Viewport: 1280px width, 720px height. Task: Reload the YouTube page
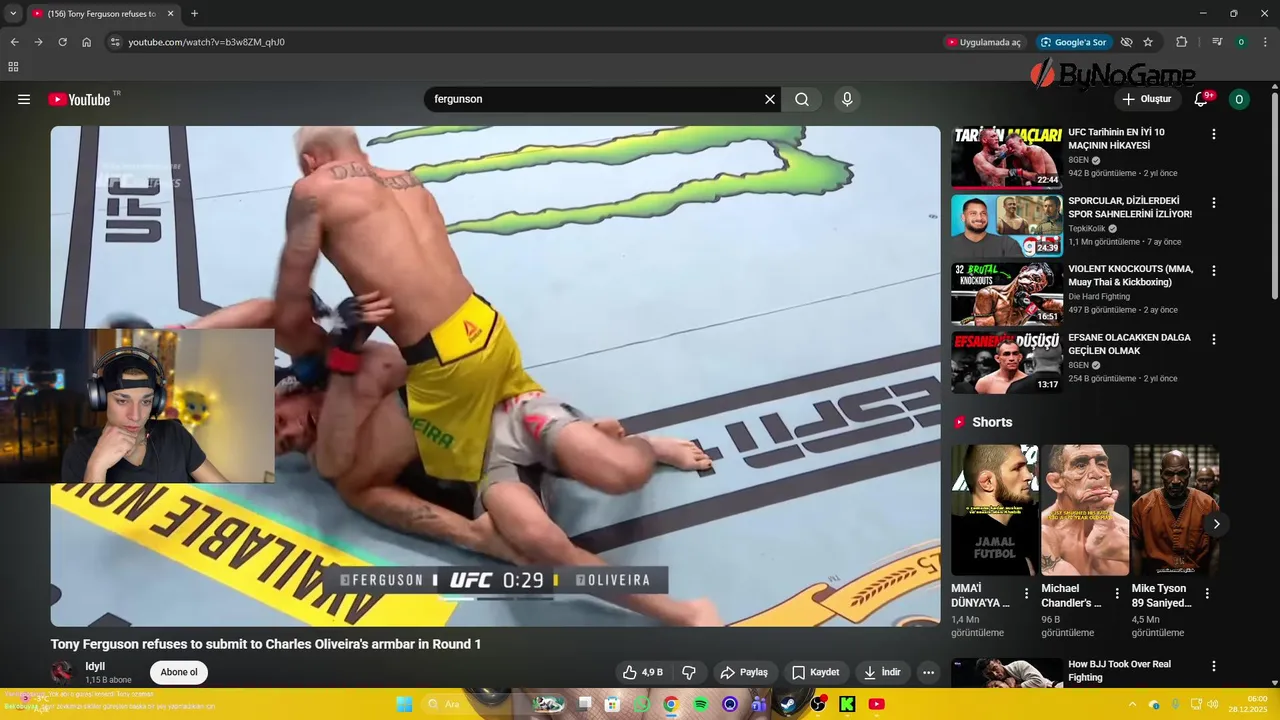(62, 42)
